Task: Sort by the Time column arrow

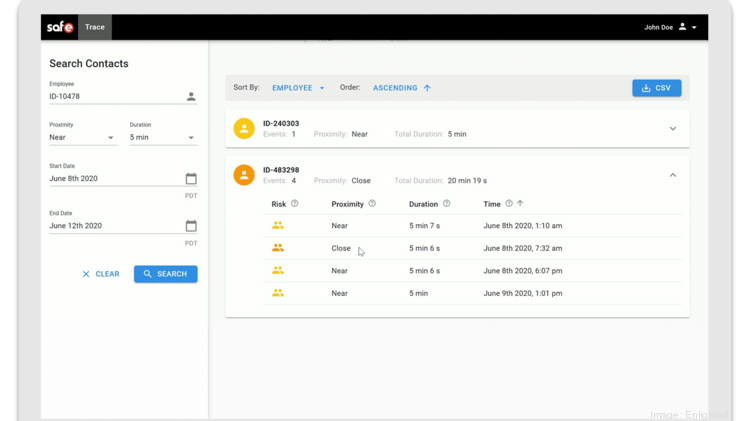Action: (x=520, y=204)
